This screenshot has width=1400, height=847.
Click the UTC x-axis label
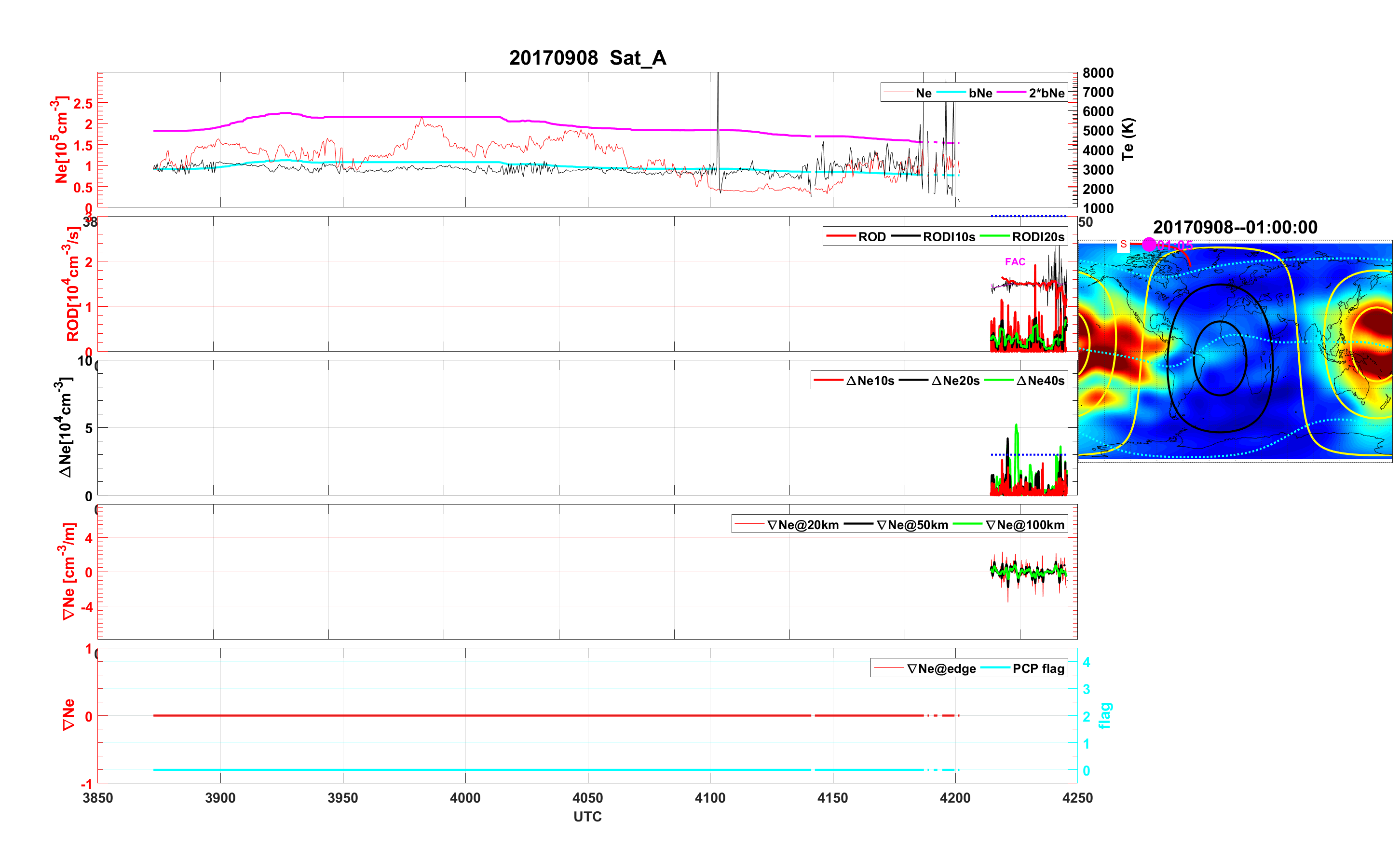587,817
